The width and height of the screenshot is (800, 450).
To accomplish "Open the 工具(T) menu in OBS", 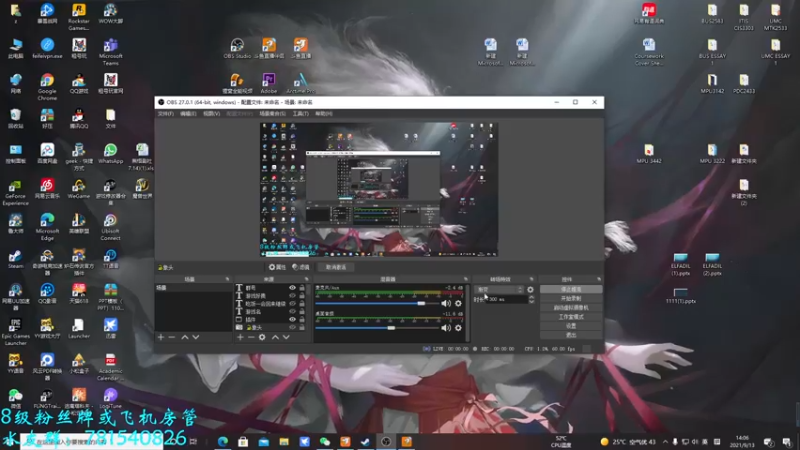I will [x=301, y=113].
